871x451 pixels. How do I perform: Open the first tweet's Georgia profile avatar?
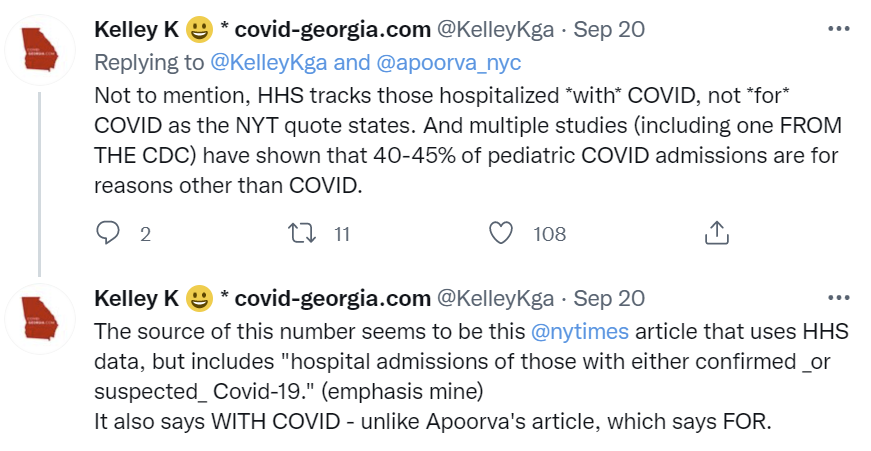[x=40, y=49]
